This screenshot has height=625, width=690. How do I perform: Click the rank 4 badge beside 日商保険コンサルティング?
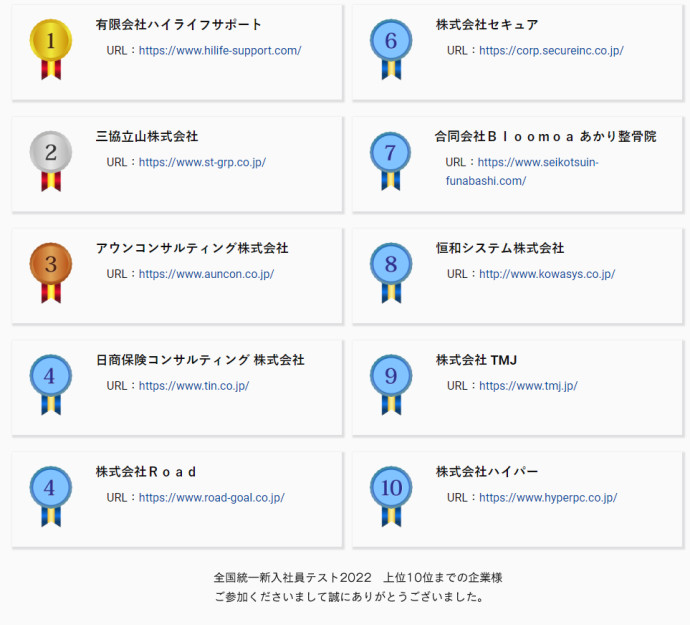pyautogui.click(x=51, y=385)
